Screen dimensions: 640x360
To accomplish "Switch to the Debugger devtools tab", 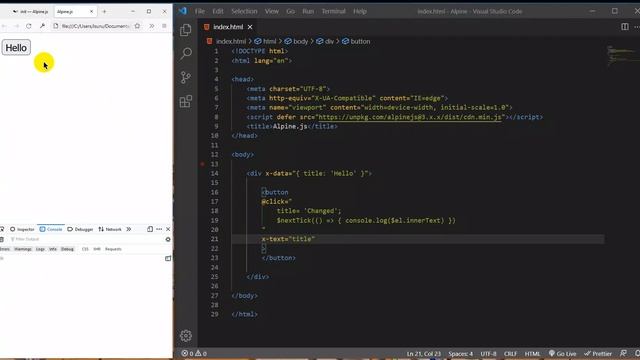I will click(x=80, y=229).
